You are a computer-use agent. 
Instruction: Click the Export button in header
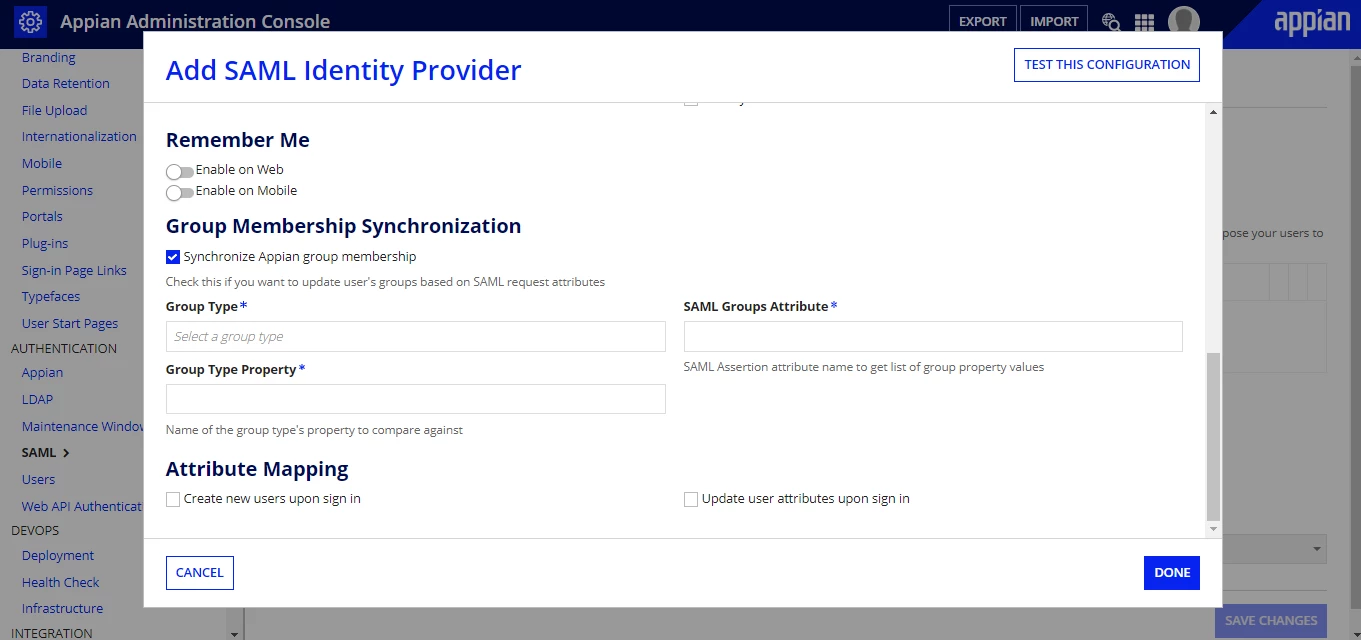(x=983, y=21)
